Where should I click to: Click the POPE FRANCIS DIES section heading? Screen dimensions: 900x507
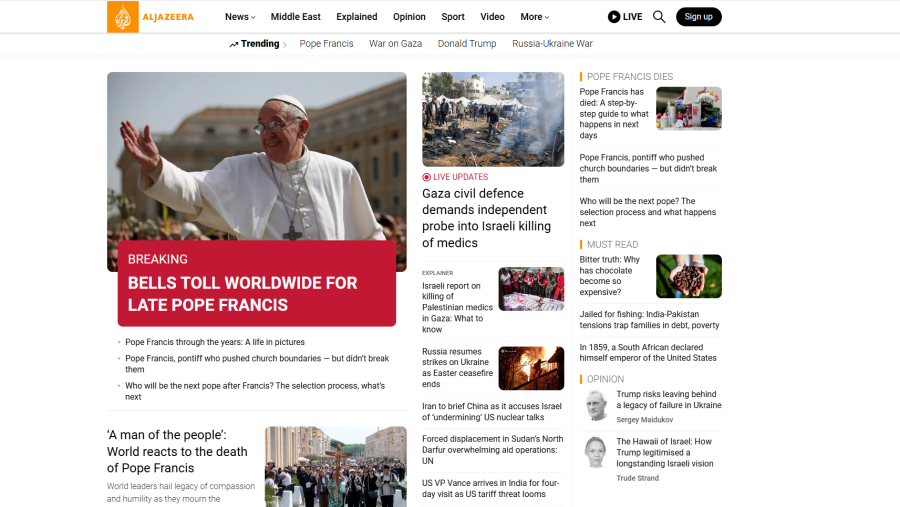pos(630,76)
